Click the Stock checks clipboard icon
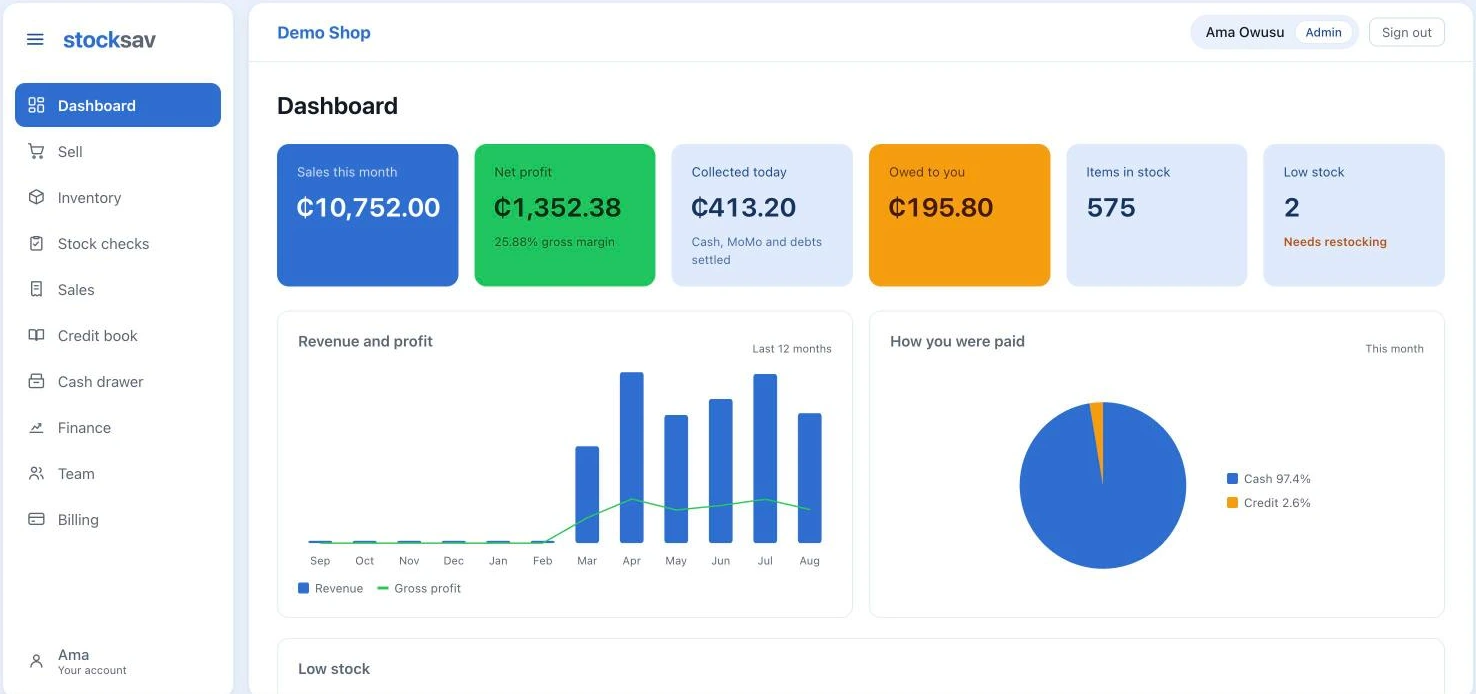 click(36, 243)
